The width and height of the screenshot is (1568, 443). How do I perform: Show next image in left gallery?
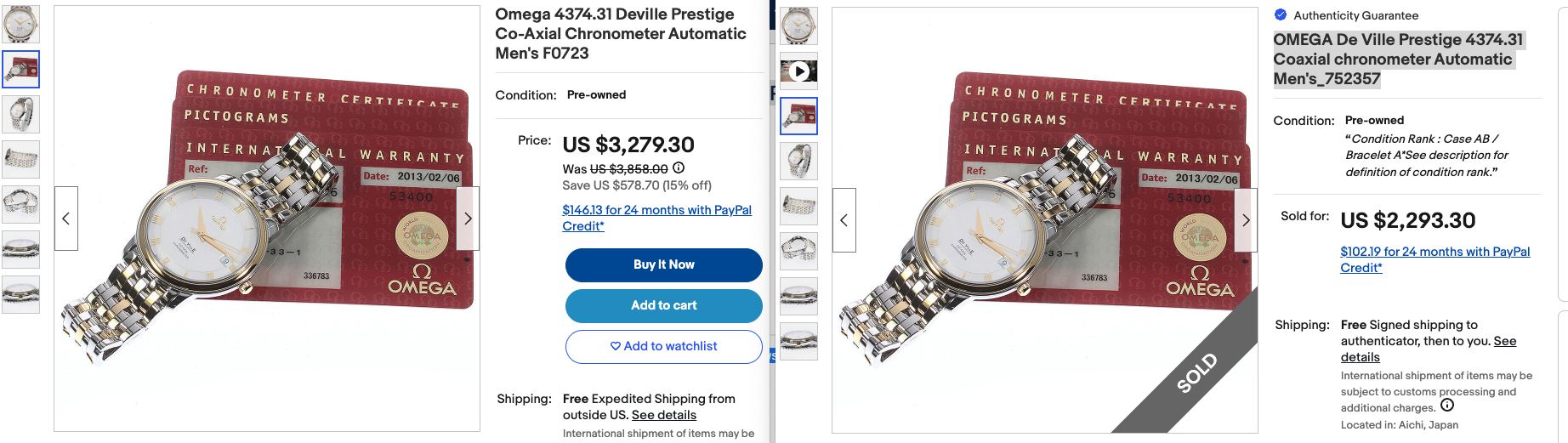click(x=468, y=219)
